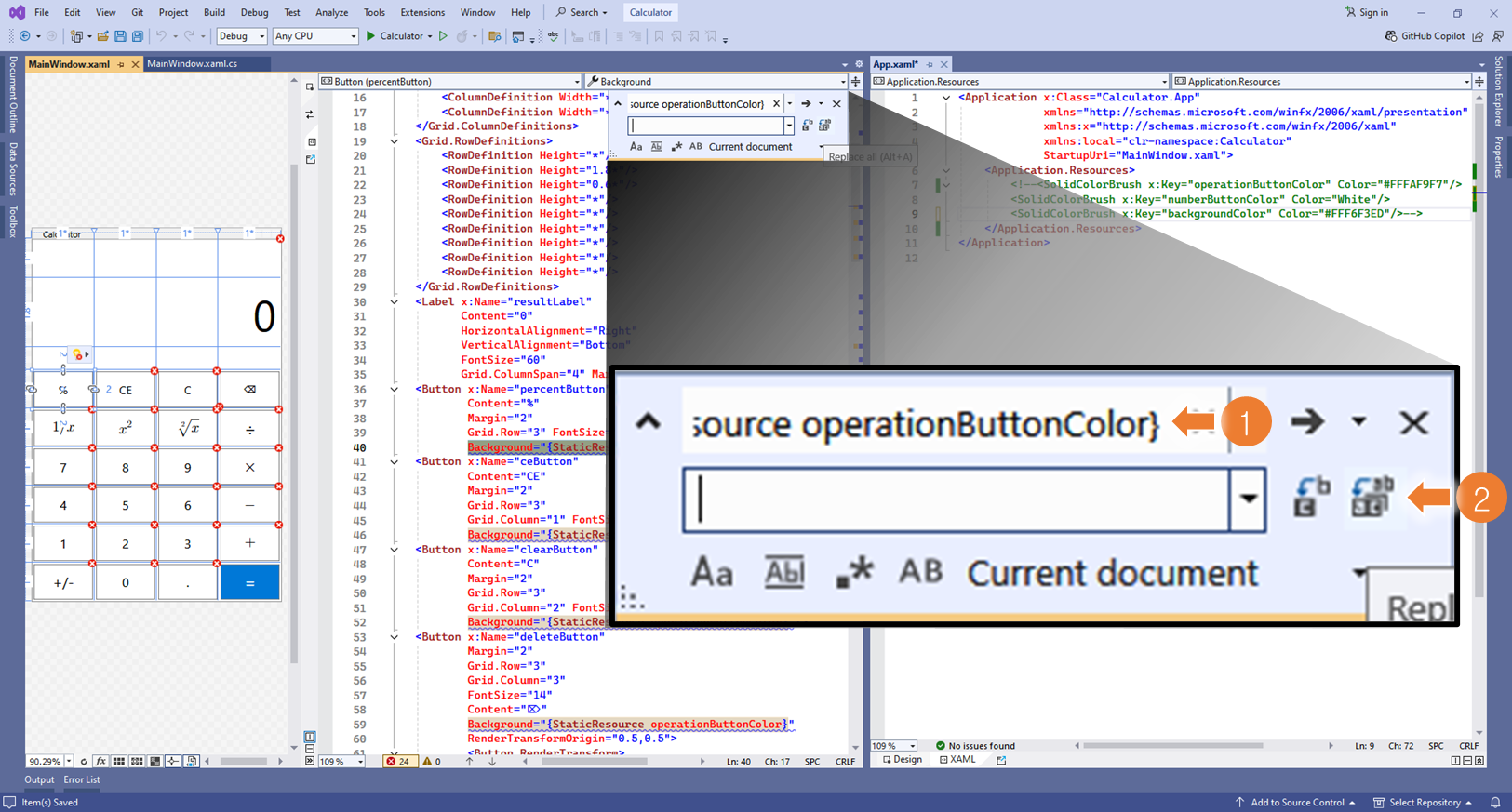Click the Hot Reload flame icon
Image resolution: width=1512 pixels, height=812 pixels.
pos(462,36)
